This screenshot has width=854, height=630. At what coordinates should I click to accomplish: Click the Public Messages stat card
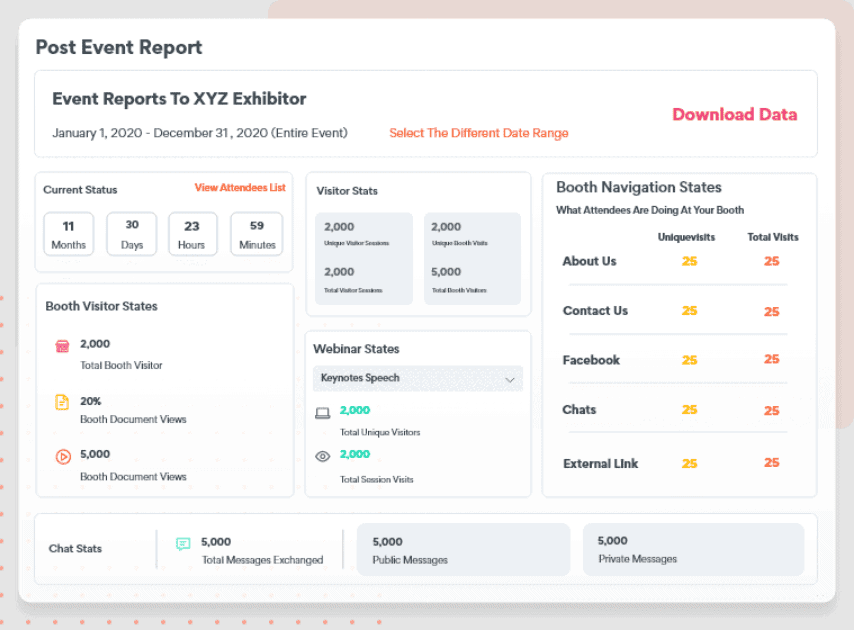463,549
